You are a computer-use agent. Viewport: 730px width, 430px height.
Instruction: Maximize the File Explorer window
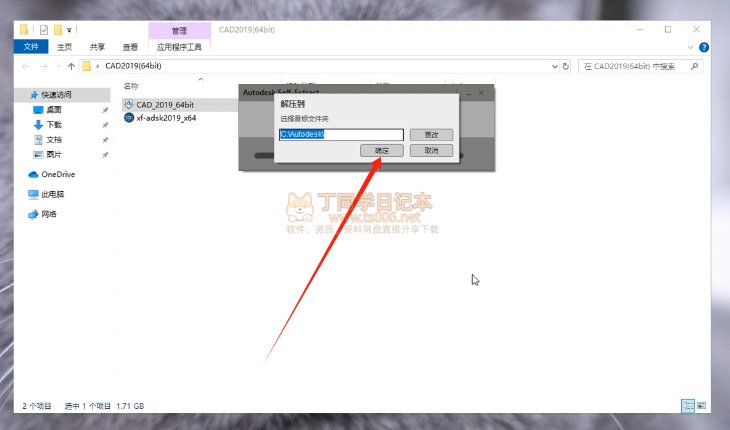pos(668,30)
